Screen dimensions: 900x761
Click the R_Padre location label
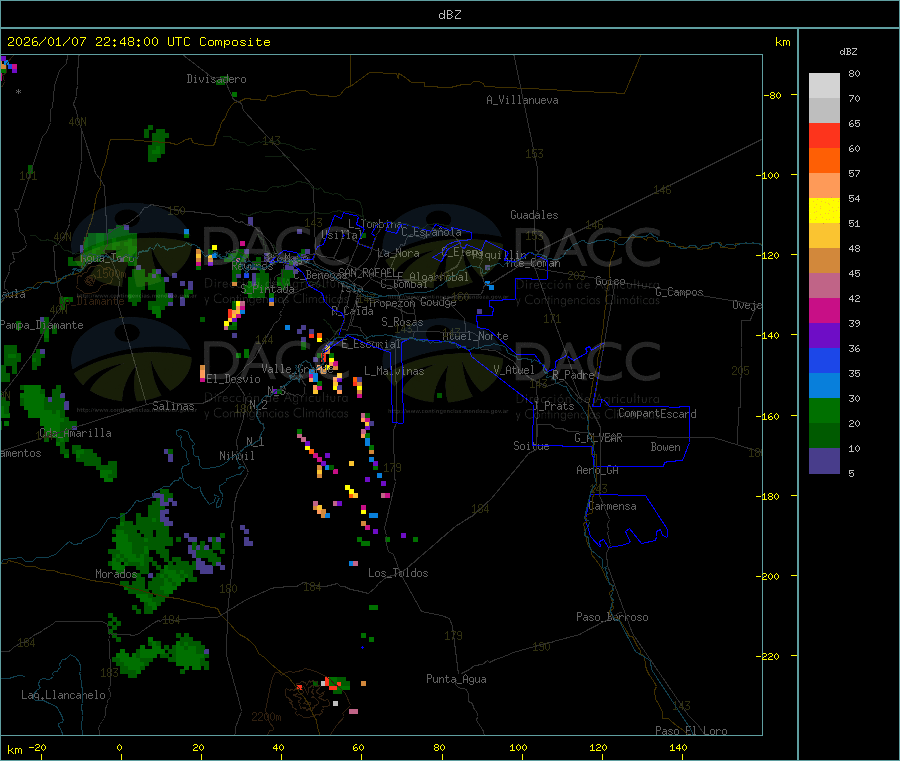(x=573, y=375)
